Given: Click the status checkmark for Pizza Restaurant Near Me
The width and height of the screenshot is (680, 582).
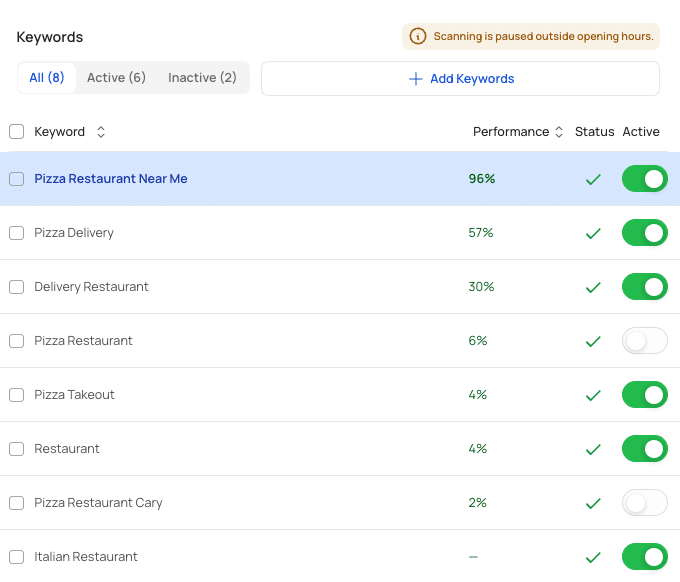Looking at the screenshot, I should coord(593,179).
